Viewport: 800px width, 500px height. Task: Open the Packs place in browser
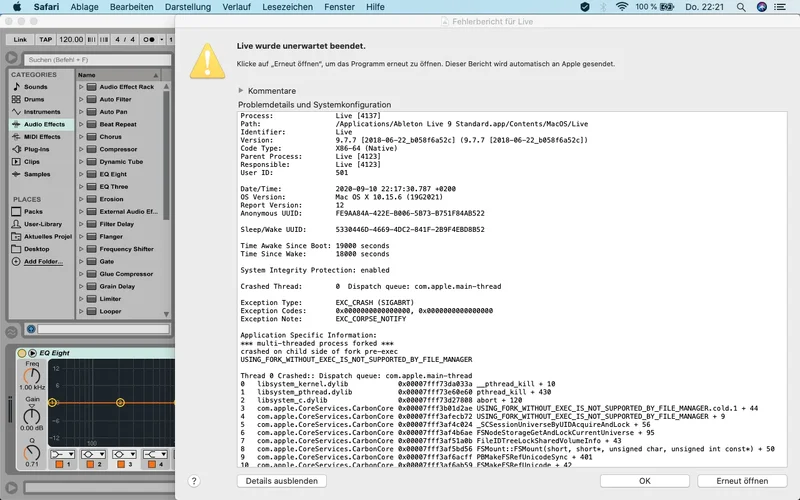33,211
